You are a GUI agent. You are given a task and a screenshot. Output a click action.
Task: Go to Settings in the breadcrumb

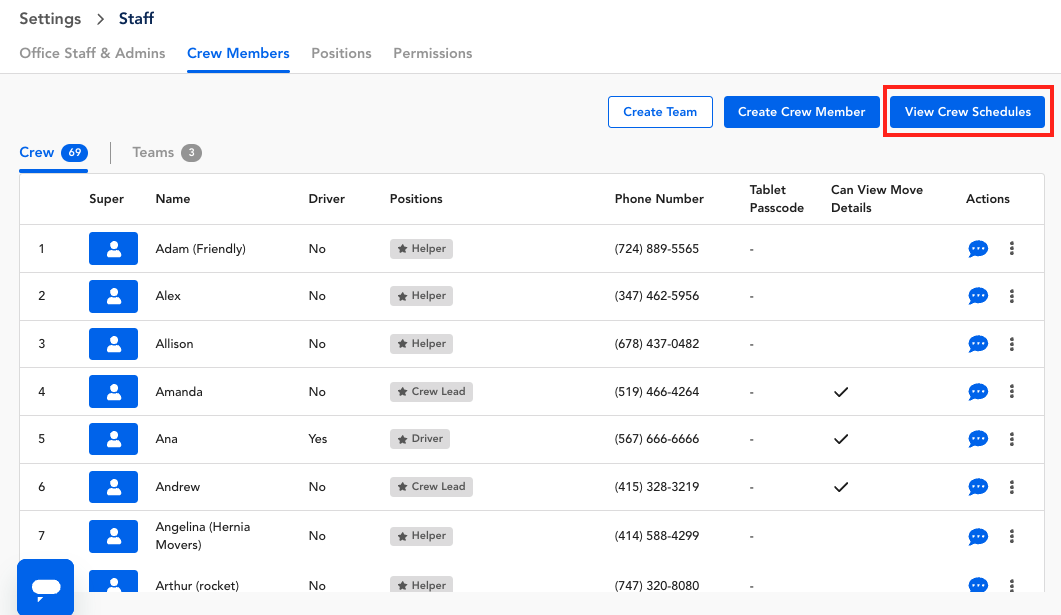click(x=50, y=19)
